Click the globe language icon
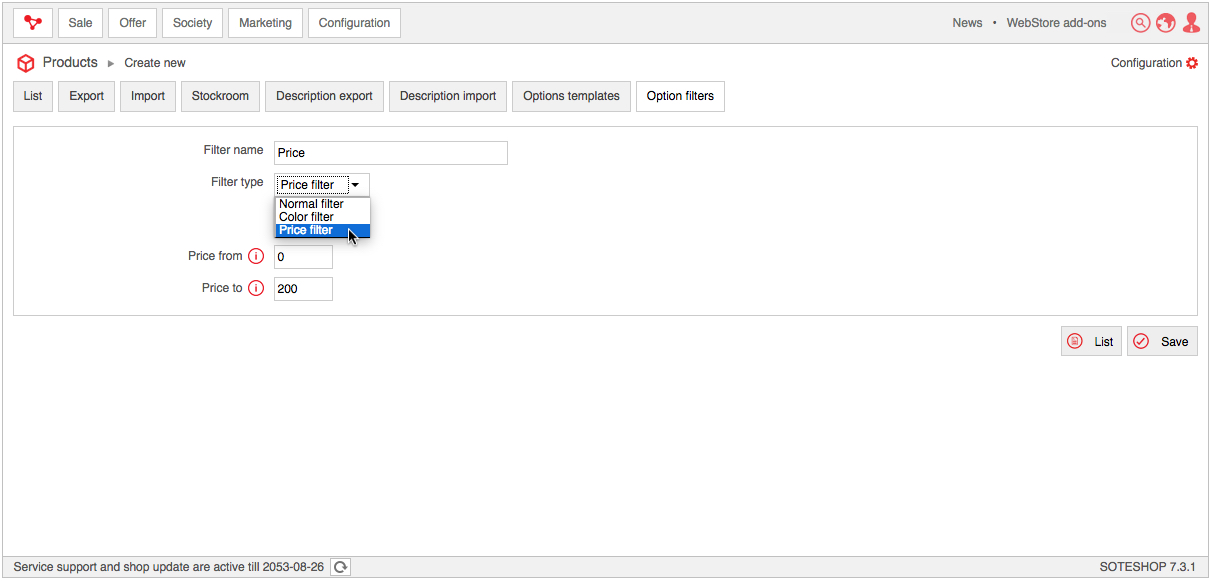Screen dimensions: 1211x581 pos(1165,22)
